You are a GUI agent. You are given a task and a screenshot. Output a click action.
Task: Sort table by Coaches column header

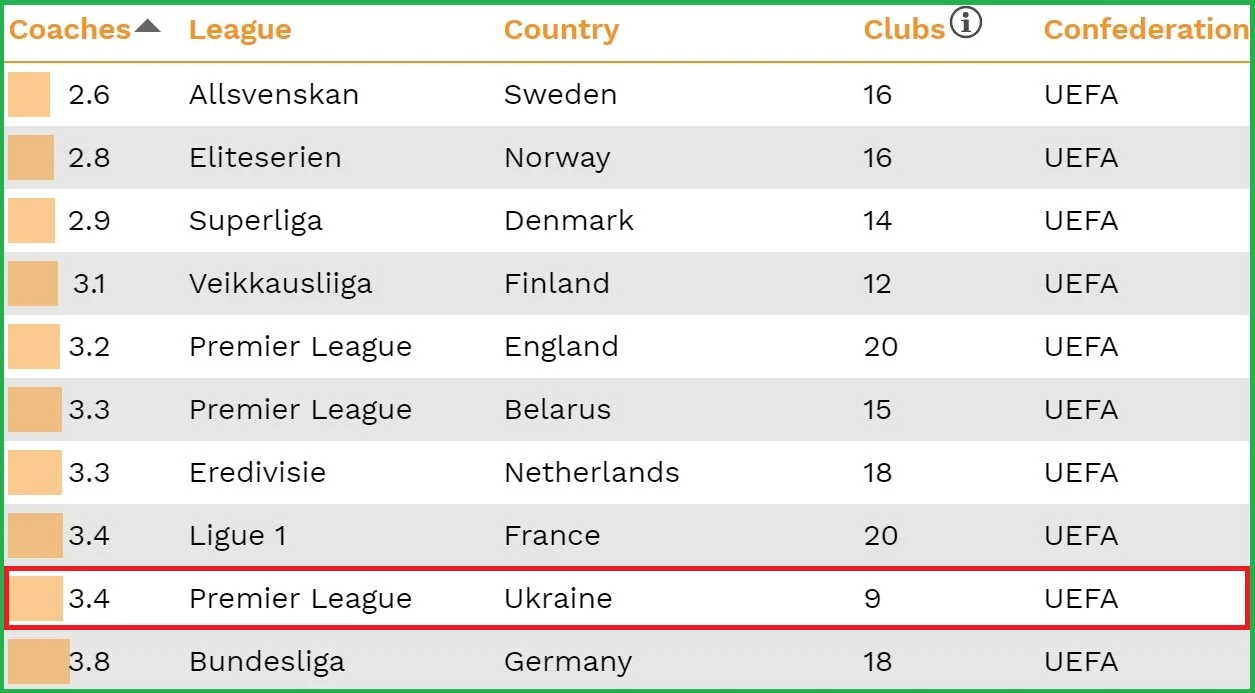click(x=70, y=30)
